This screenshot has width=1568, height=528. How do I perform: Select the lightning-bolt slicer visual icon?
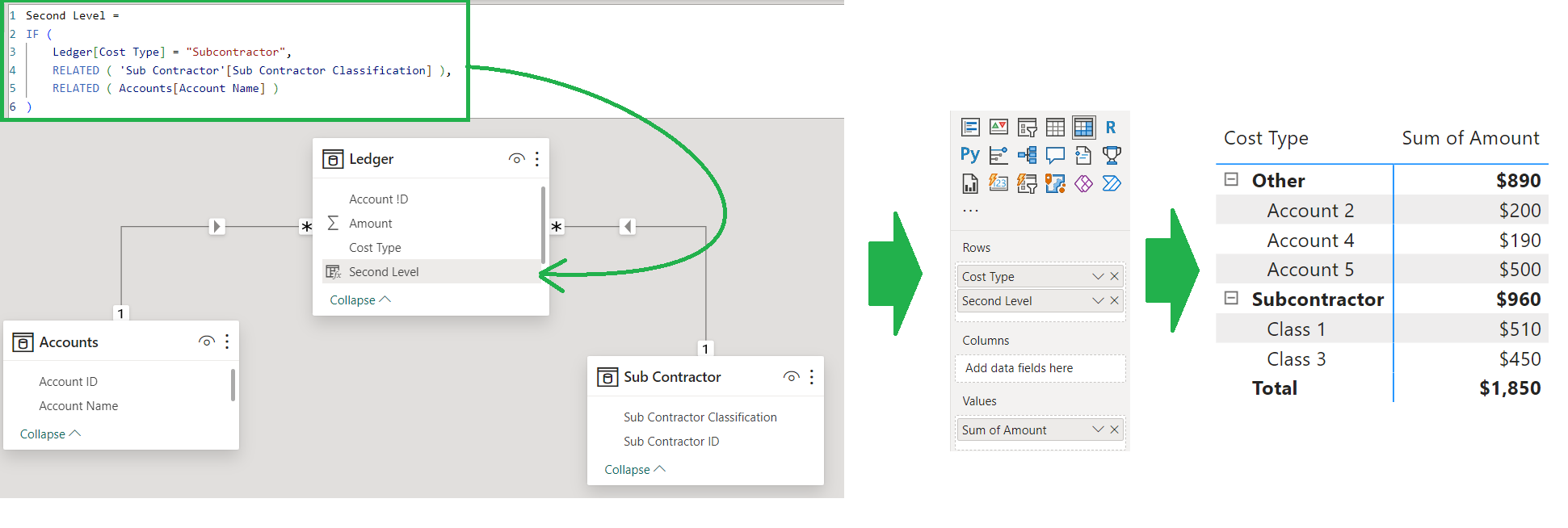pyautogui.click(x=1028, y=183)
